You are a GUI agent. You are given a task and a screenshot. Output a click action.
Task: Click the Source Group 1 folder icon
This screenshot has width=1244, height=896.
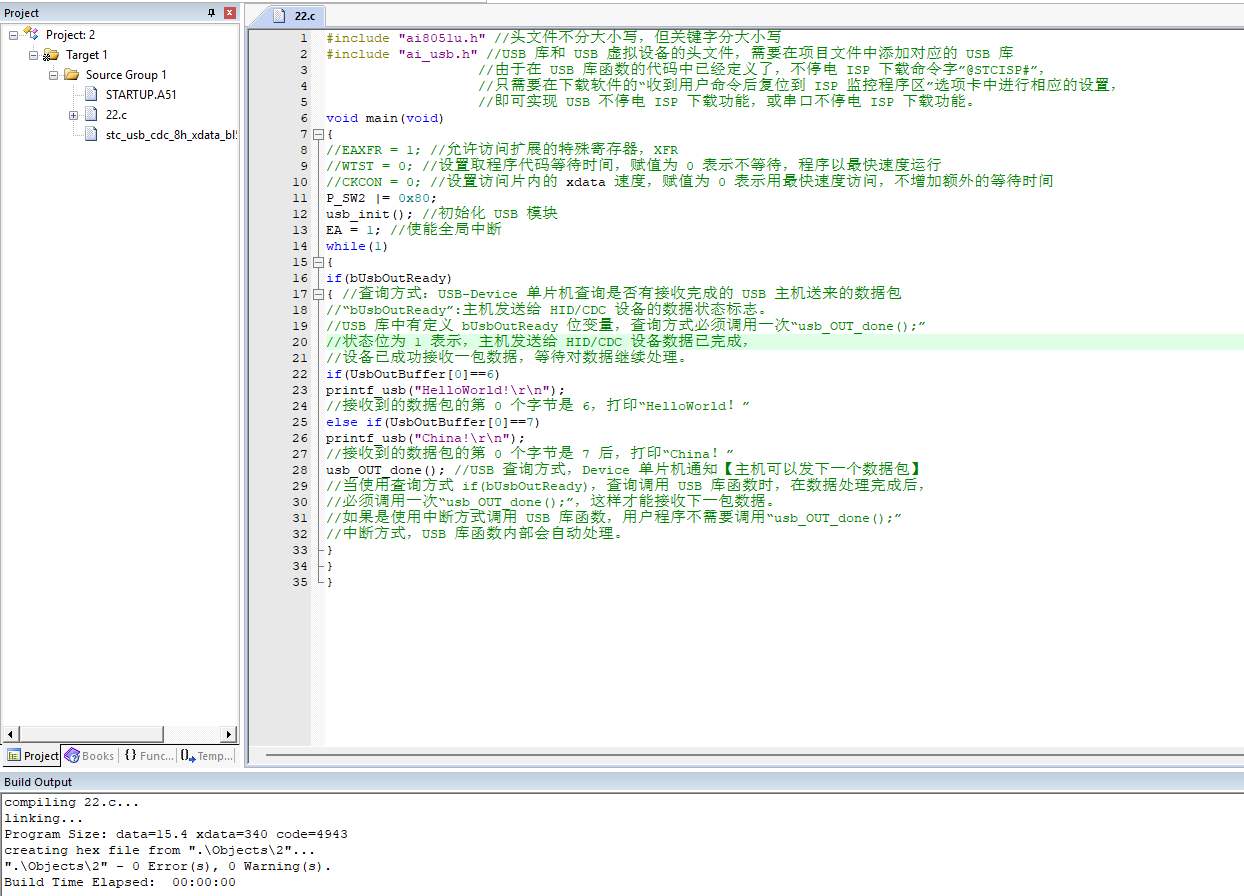pyautogui.click(x=71, y=75)
